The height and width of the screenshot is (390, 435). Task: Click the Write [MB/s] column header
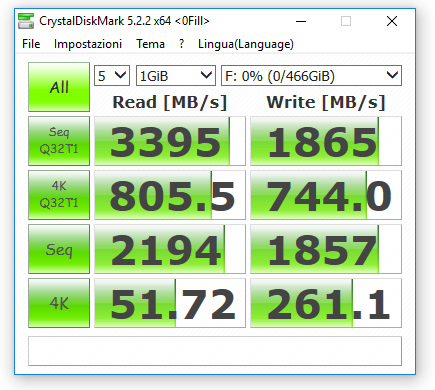click(x=326, y=102)
